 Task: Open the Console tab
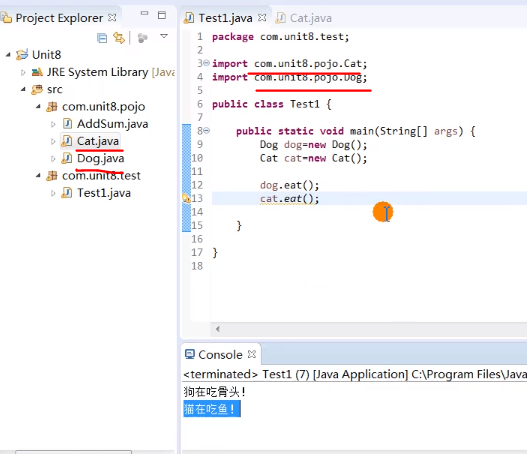pyautogui.click(x=220, y=355)
